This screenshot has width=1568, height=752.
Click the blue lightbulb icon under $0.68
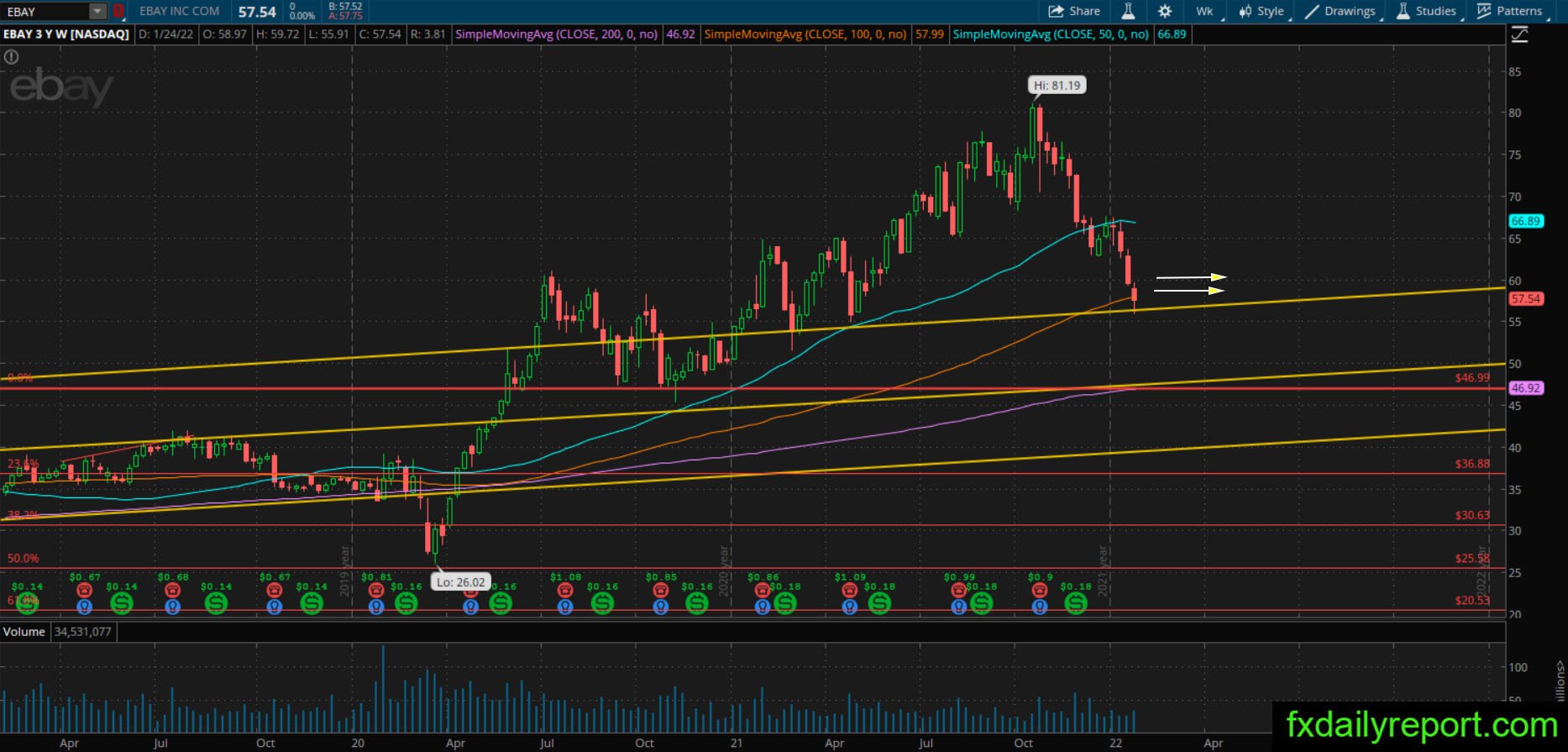[x=173, y=605]
